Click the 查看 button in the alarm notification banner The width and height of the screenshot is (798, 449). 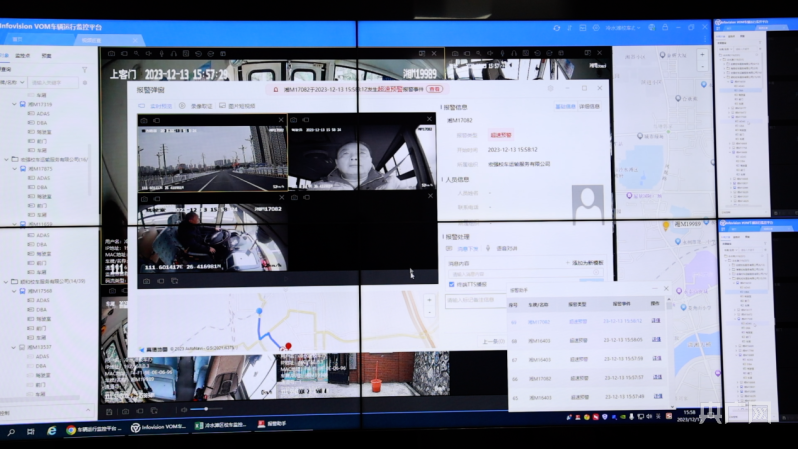434,89
